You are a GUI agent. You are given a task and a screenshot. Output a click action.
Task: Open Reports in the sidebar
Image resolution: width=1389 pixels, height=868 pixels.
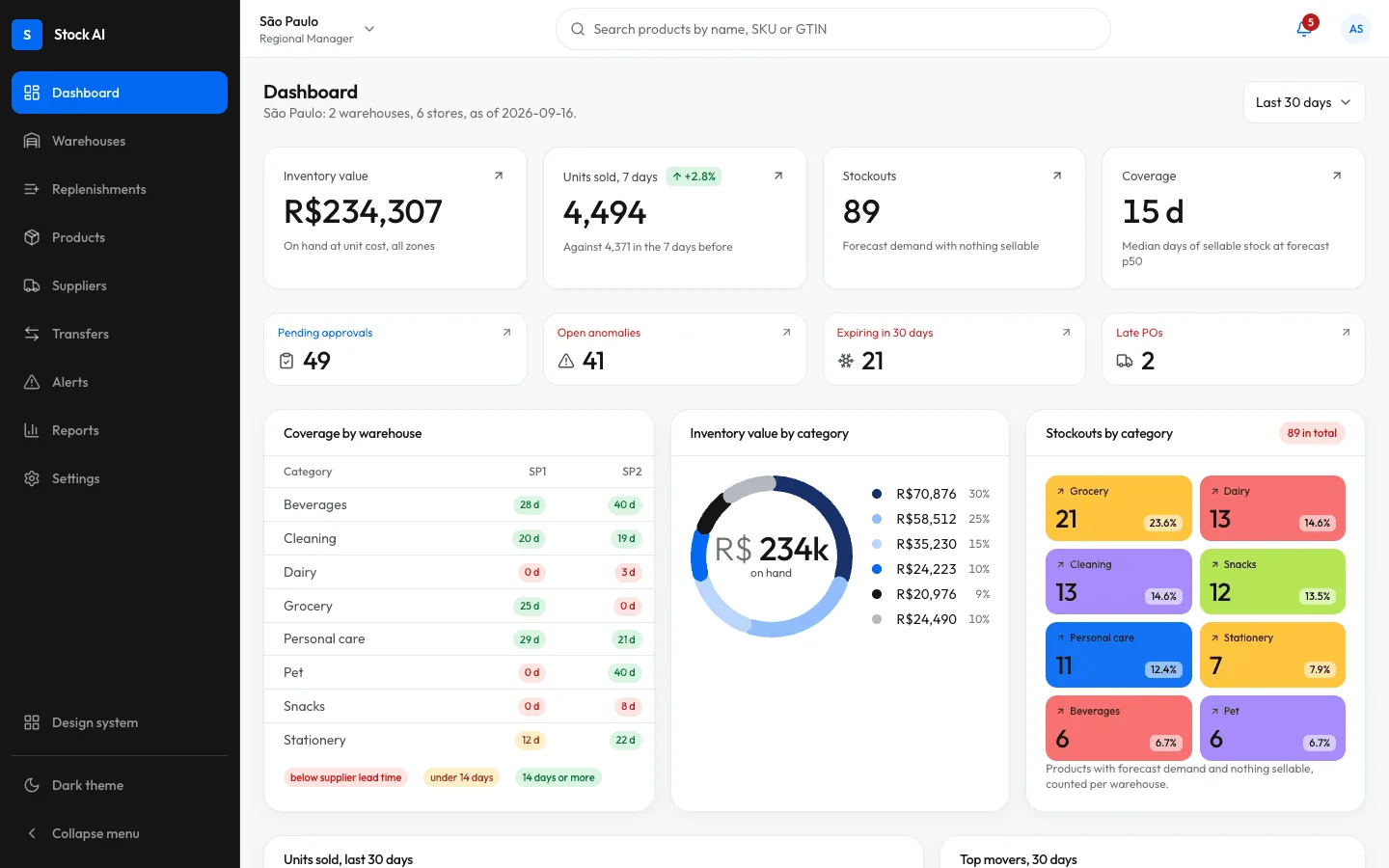tap(120, 430)
